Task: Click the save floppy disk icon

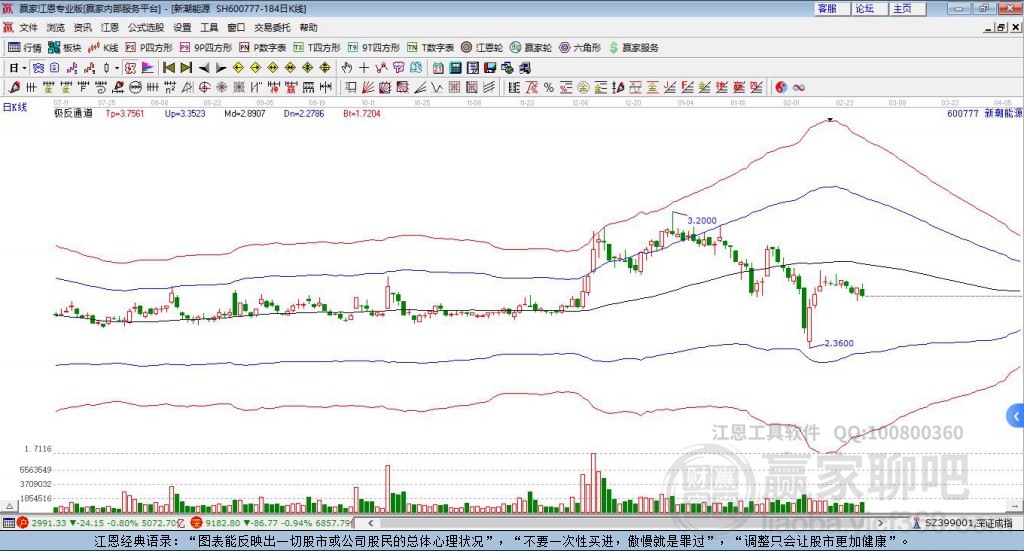Action: coord(490,68)
